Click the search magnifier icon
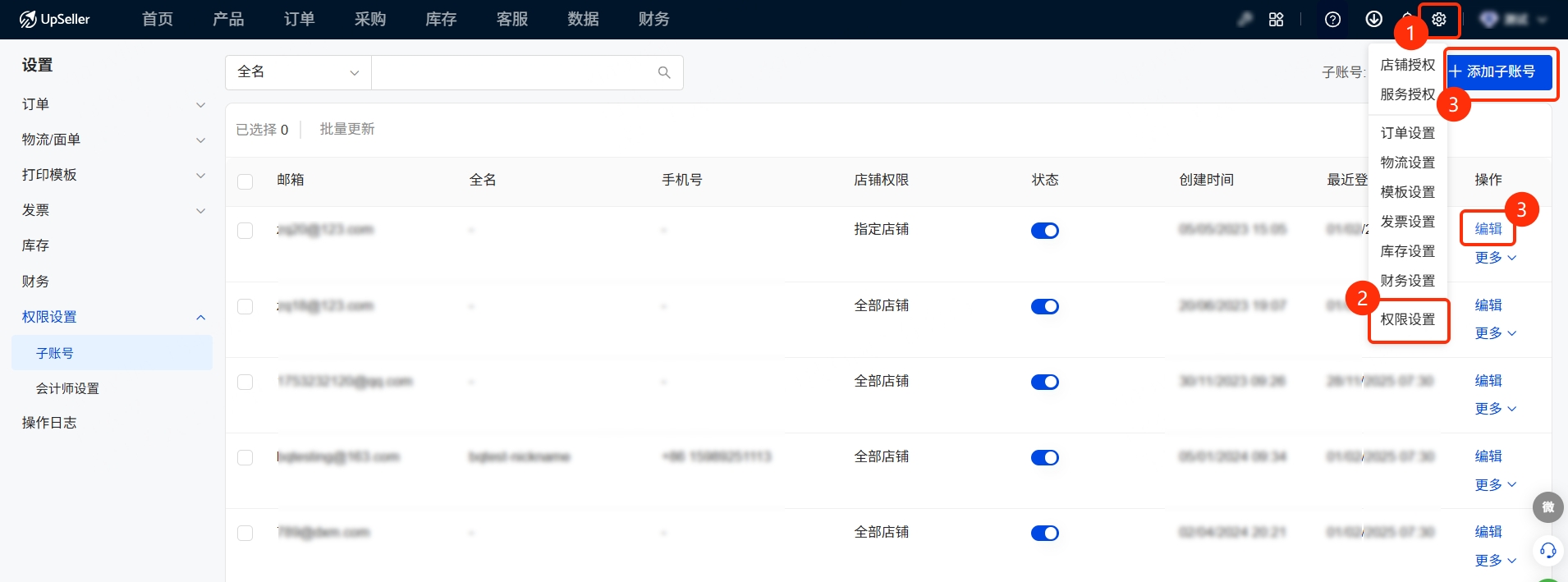 [664, 72]
